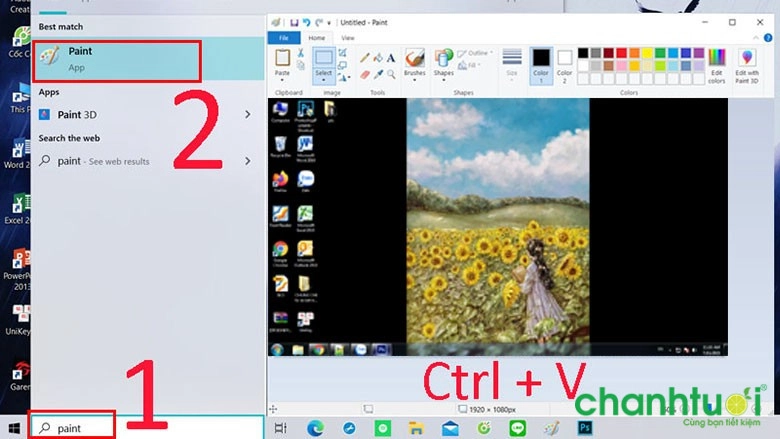Expand Paint 3D result chevron arrow
The image size is (780, 439).
(x=248, y=115)
